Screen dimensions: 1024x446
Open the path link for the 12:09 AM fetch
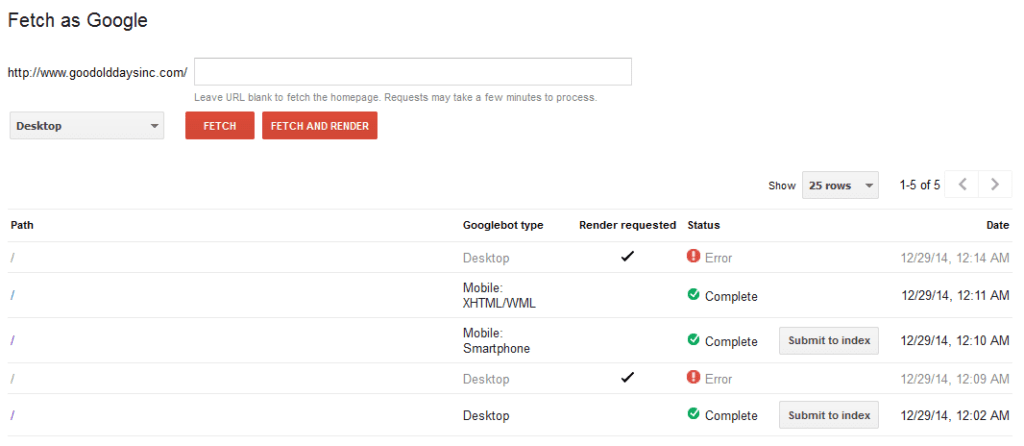[x=12, y=379]
